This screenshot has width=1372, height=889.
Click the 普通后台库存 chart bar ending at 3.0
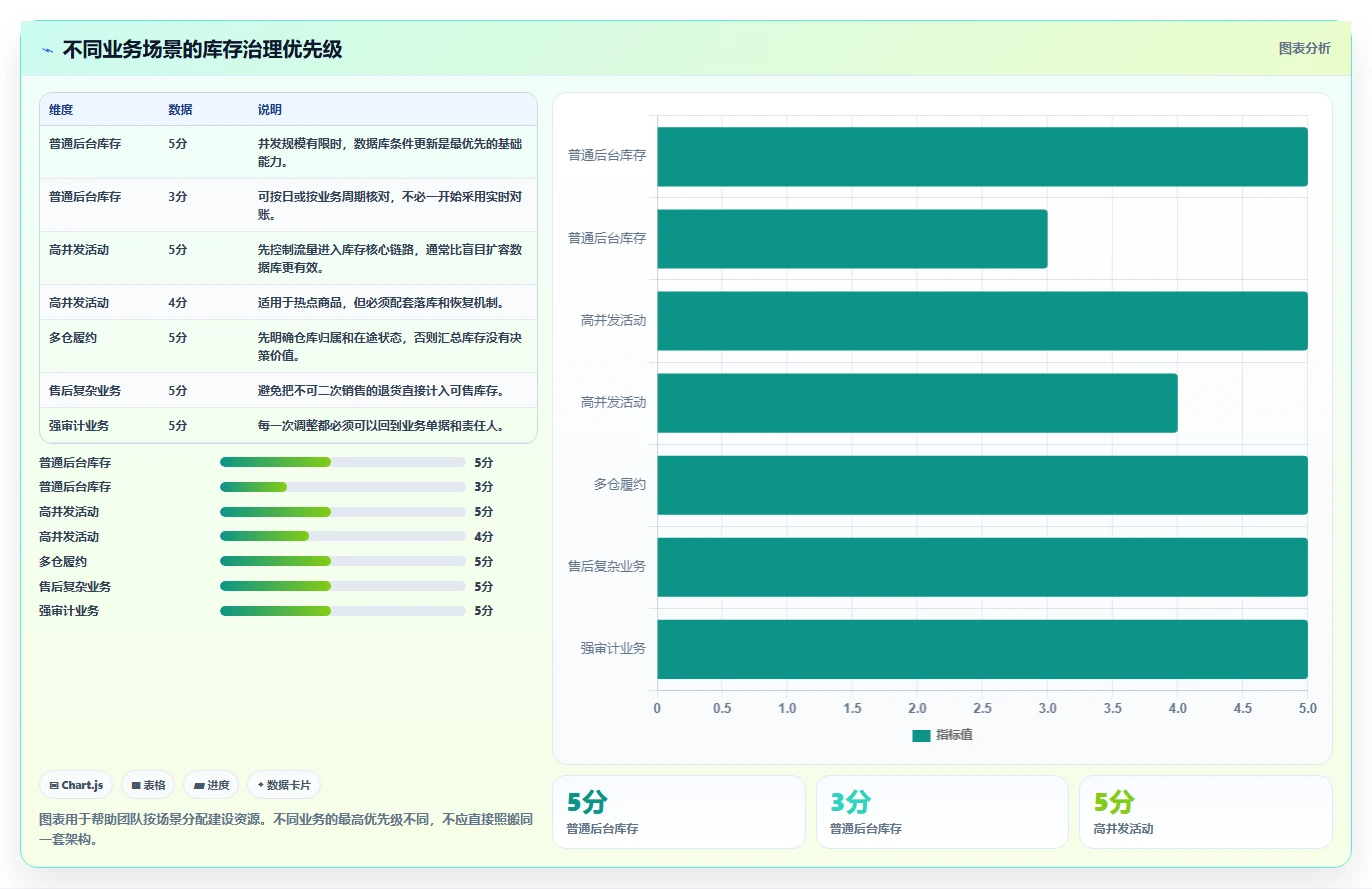852,239
